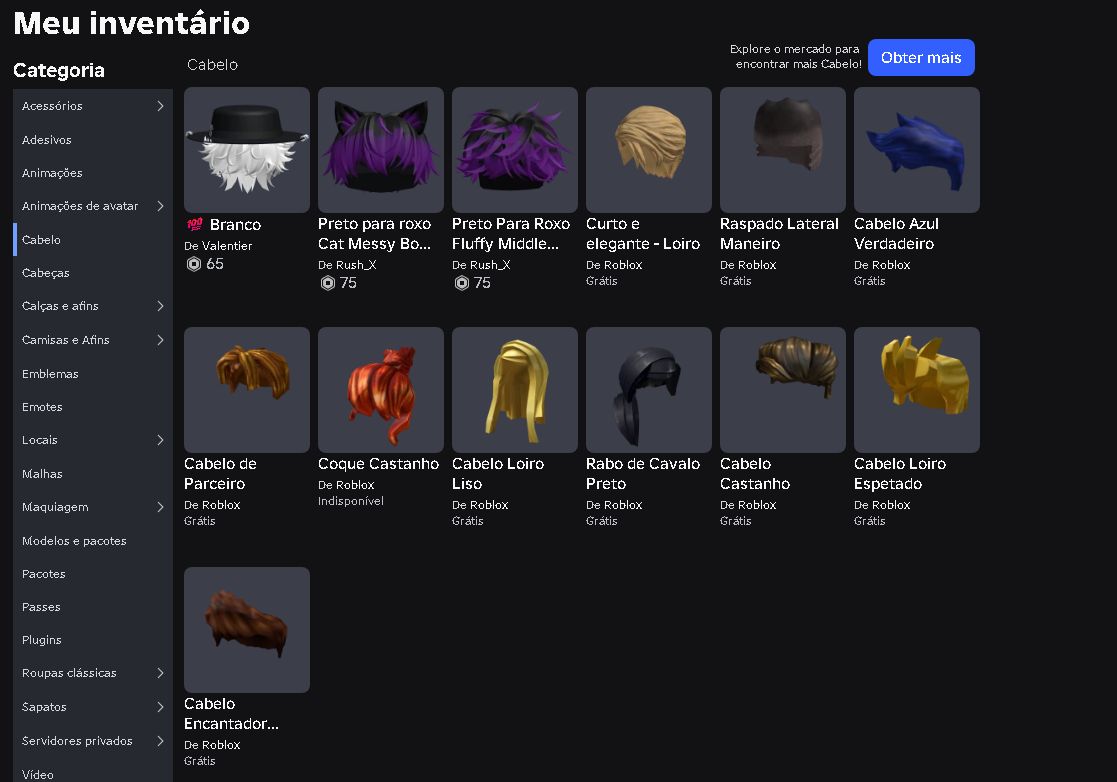The image size is (1117, 782).
Task: Open Roblox creator link under Coque Castanho
Action: (x=355, y=485)
